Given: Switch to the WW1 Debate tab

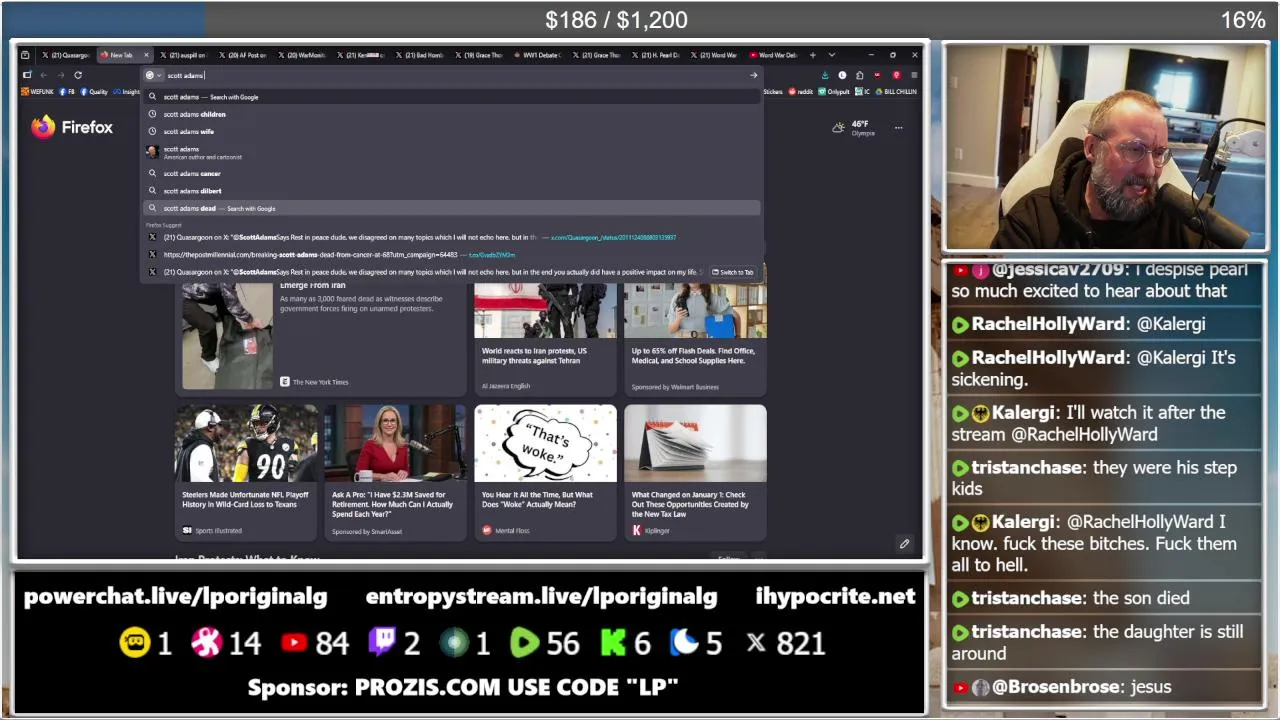Looking at the screenshot, I should pyautogui.click(x=537, y=55).
